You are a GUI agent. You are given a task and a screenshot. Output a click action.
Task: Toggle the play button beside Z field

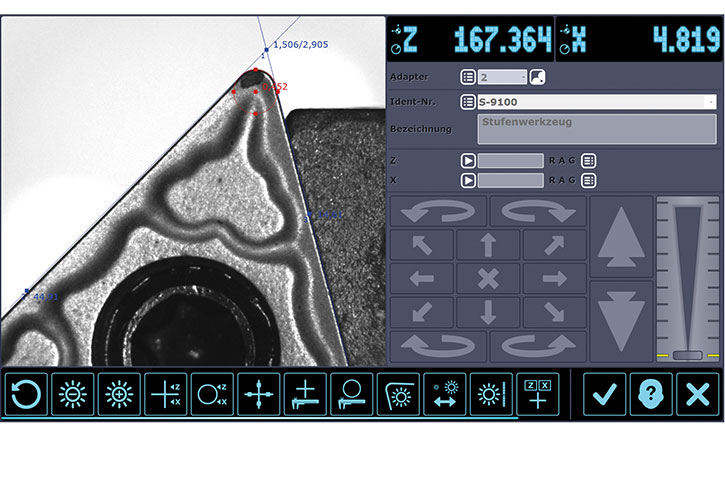(x=467, y=160)
